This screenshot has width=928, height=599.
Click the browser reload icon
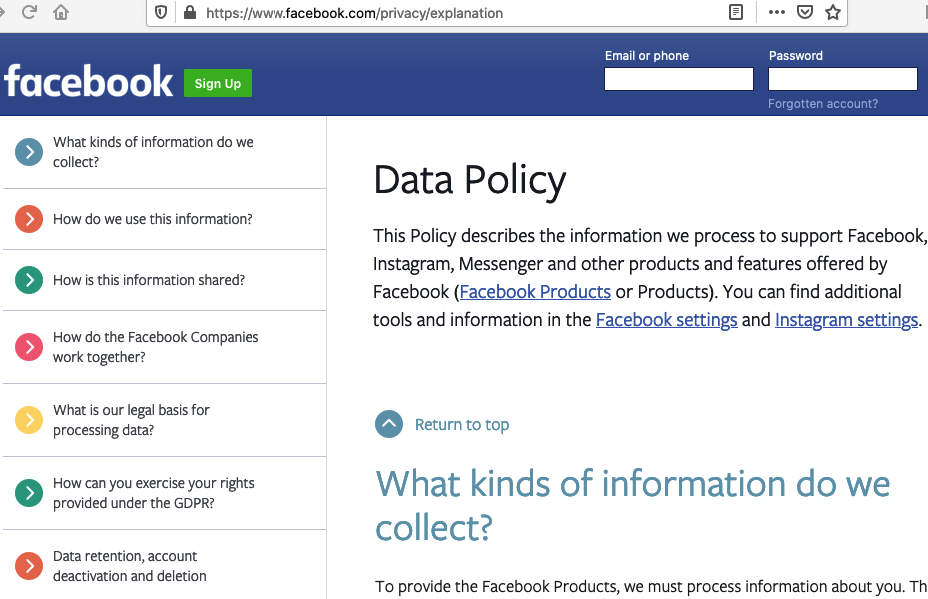(29, 12)
